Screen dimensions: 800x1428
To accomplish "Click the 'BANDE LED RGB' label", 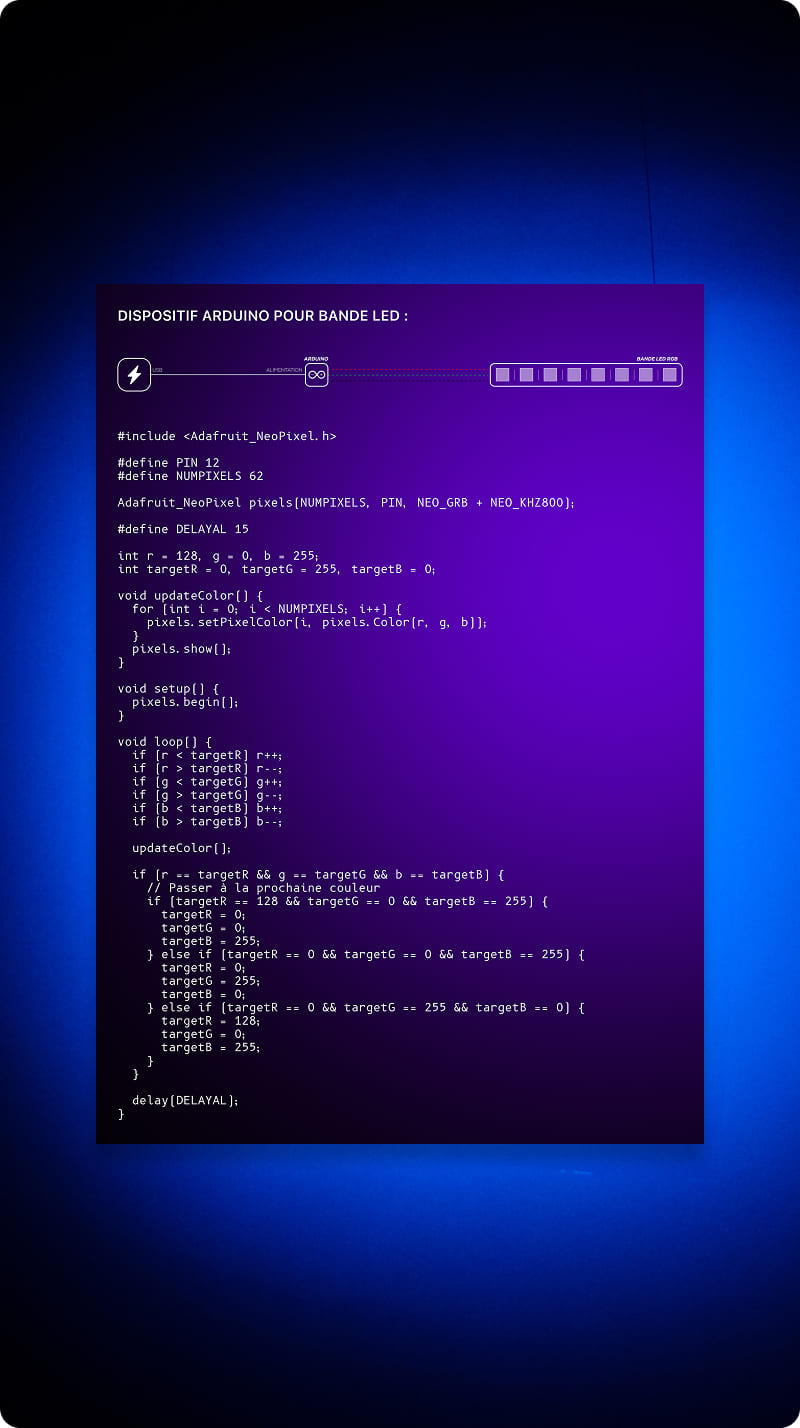I will click(x=659, y=358).
